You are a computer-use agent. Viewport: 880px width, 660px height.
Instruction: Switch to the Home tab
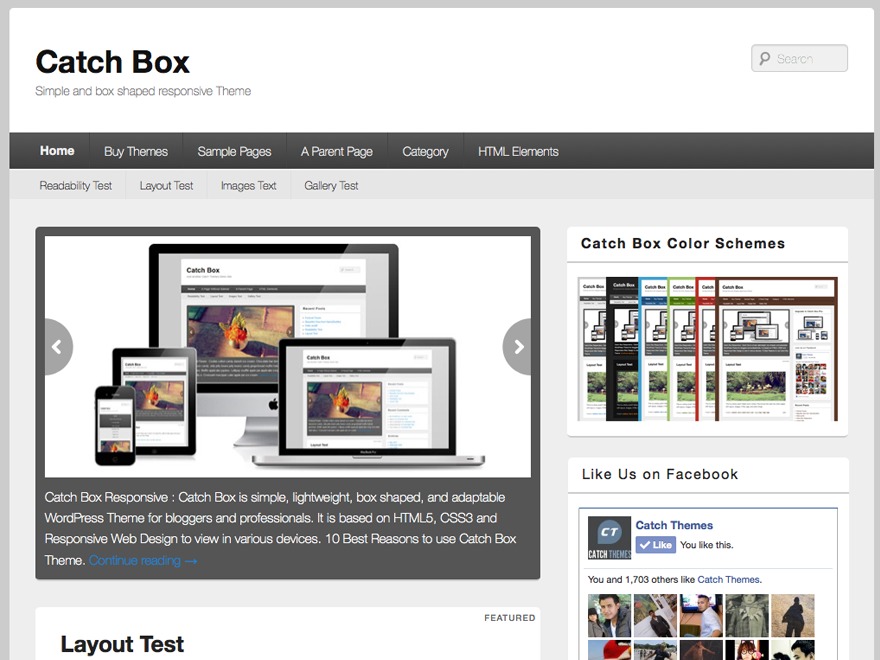click(x=56, y=151)
